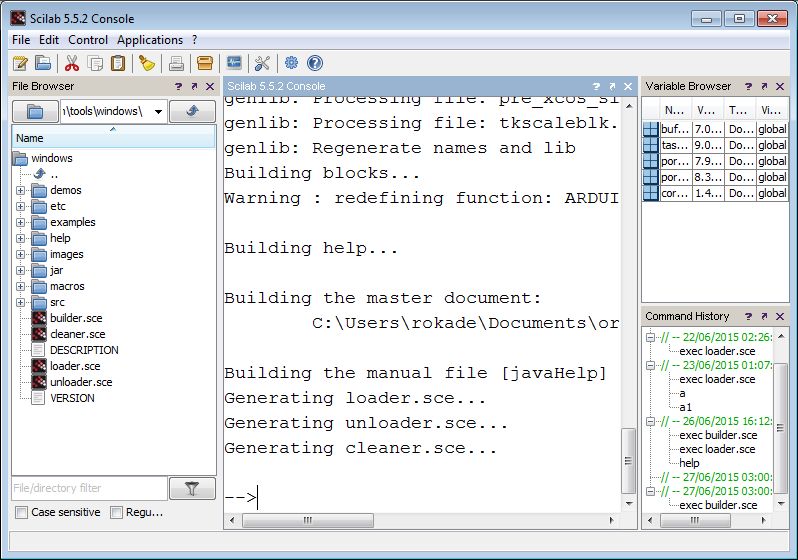Image resolution: width=798 pixels, height=560 pixels.
Task: Click the parent directory arrow button
Action: 192,111
